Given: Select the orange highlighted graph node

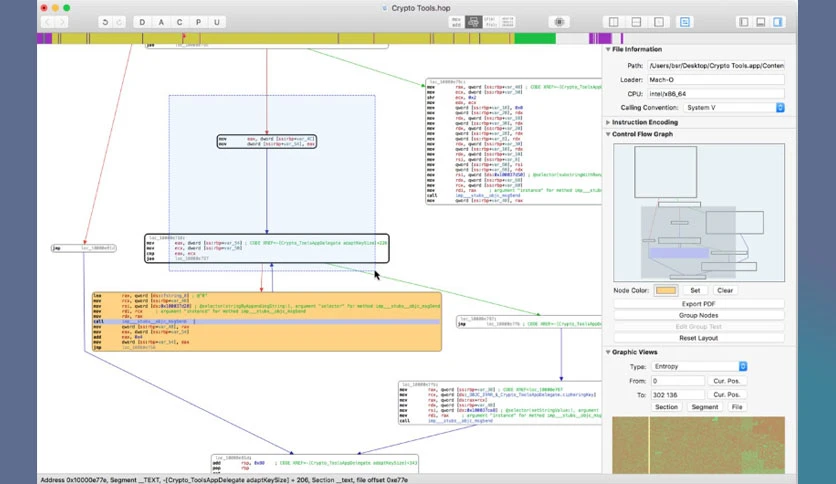Looking at the screenshot, I should tap(267, 321).
